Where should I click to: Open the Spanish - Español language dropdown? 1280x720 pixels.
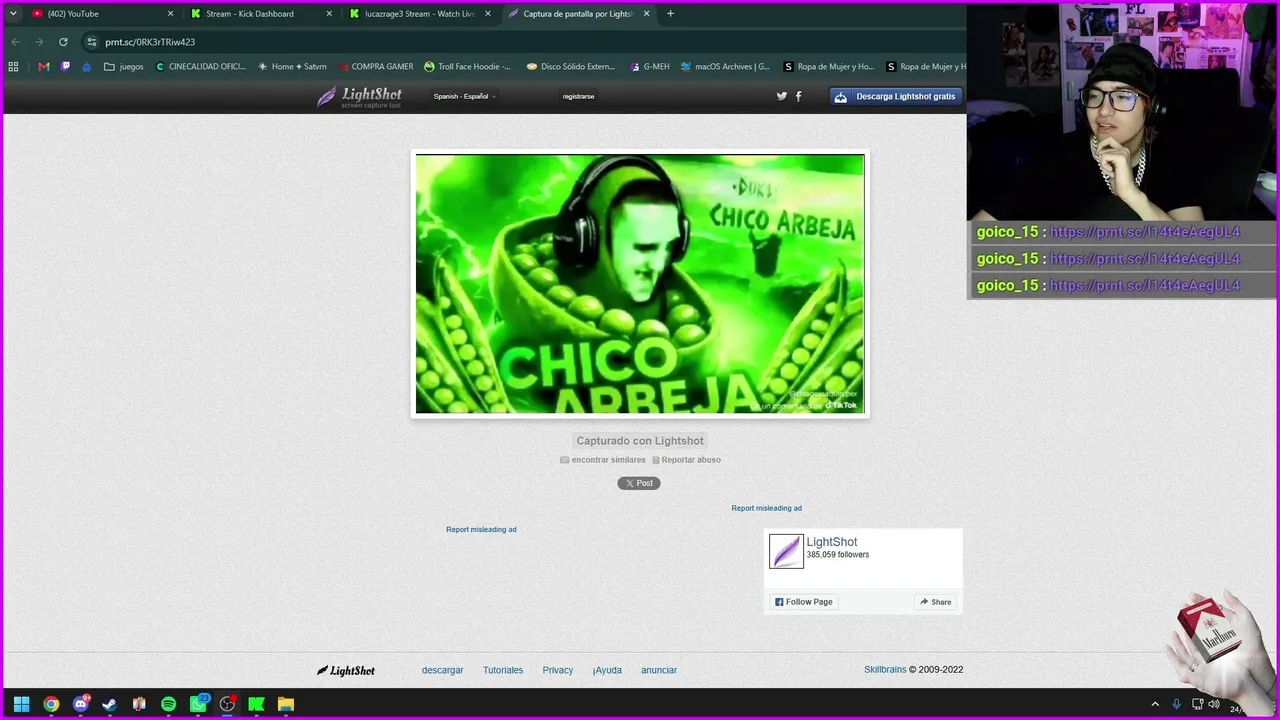464,96
